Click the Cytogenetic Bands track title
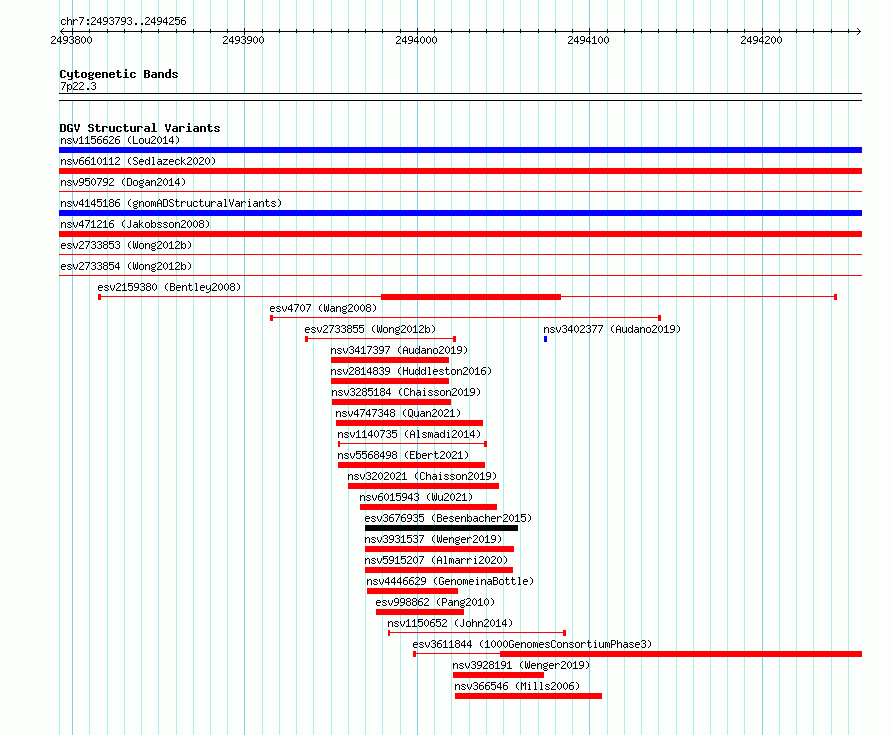The width and height of the screenshot is (890, 735). click(x=119, y=74)
